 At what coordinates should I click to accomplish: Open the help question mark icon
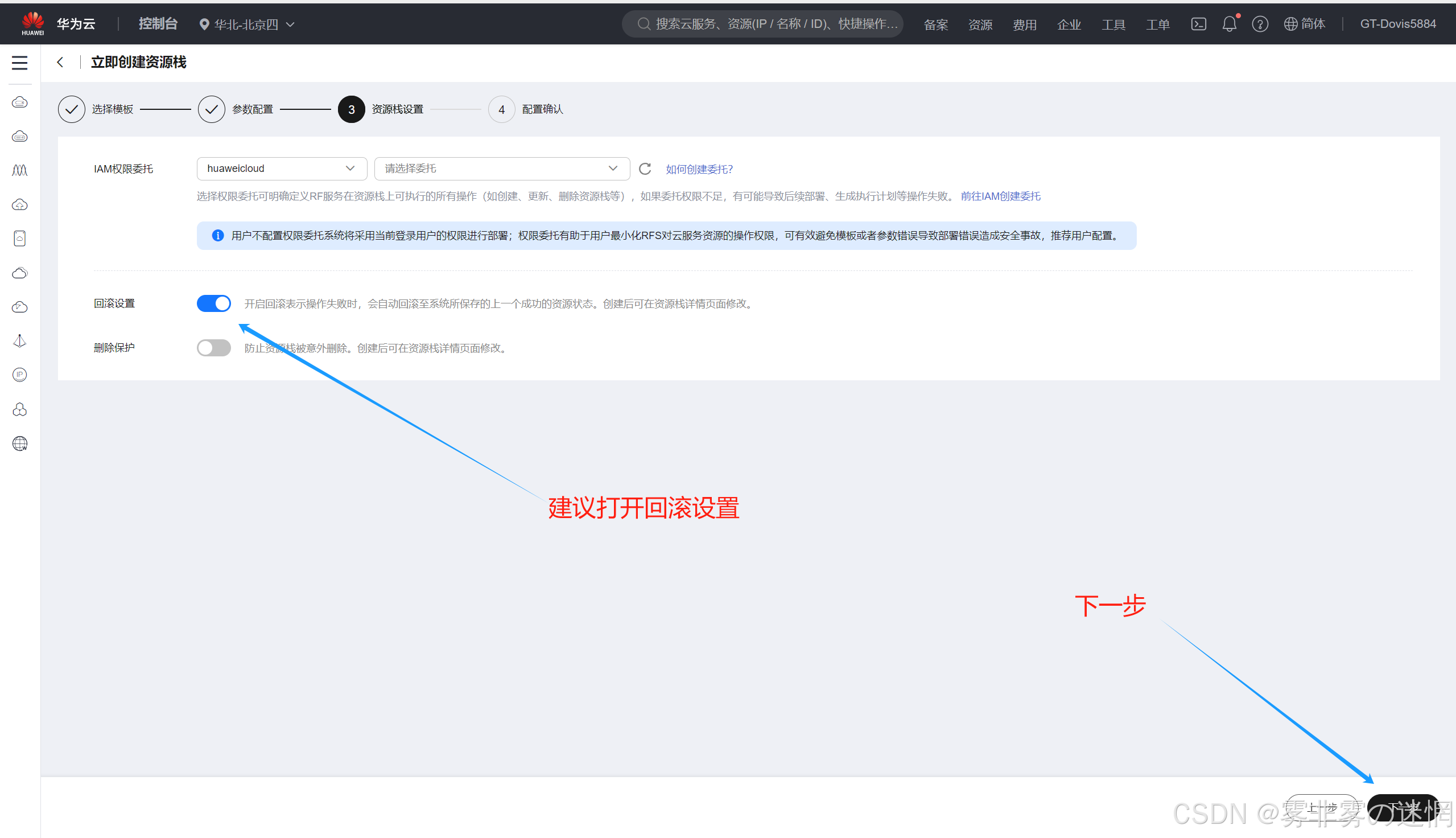pyautogui.click(x=1260, y=24)
